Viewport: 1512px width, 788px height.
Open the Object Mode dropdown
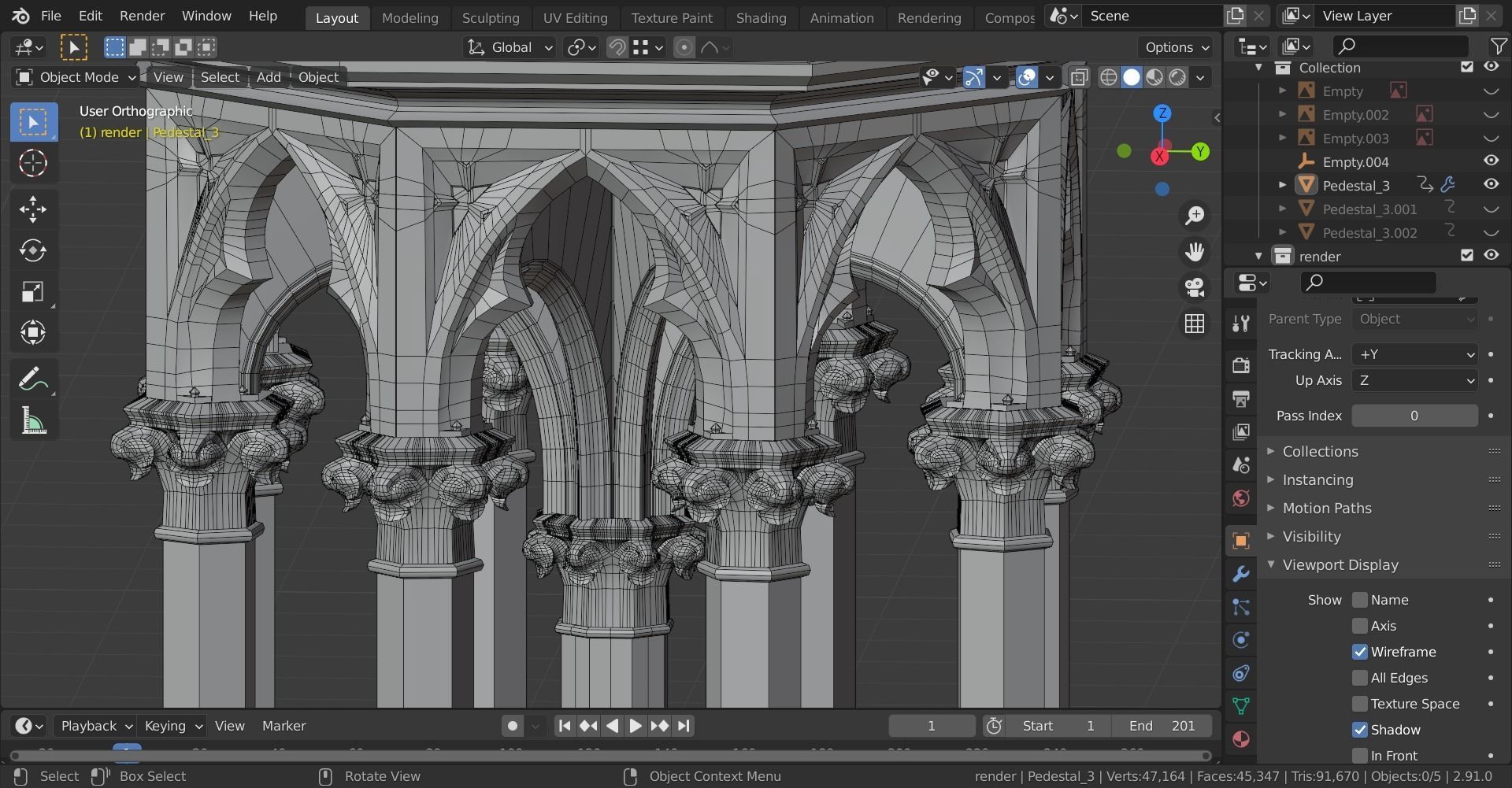click(x=76, y=77)
